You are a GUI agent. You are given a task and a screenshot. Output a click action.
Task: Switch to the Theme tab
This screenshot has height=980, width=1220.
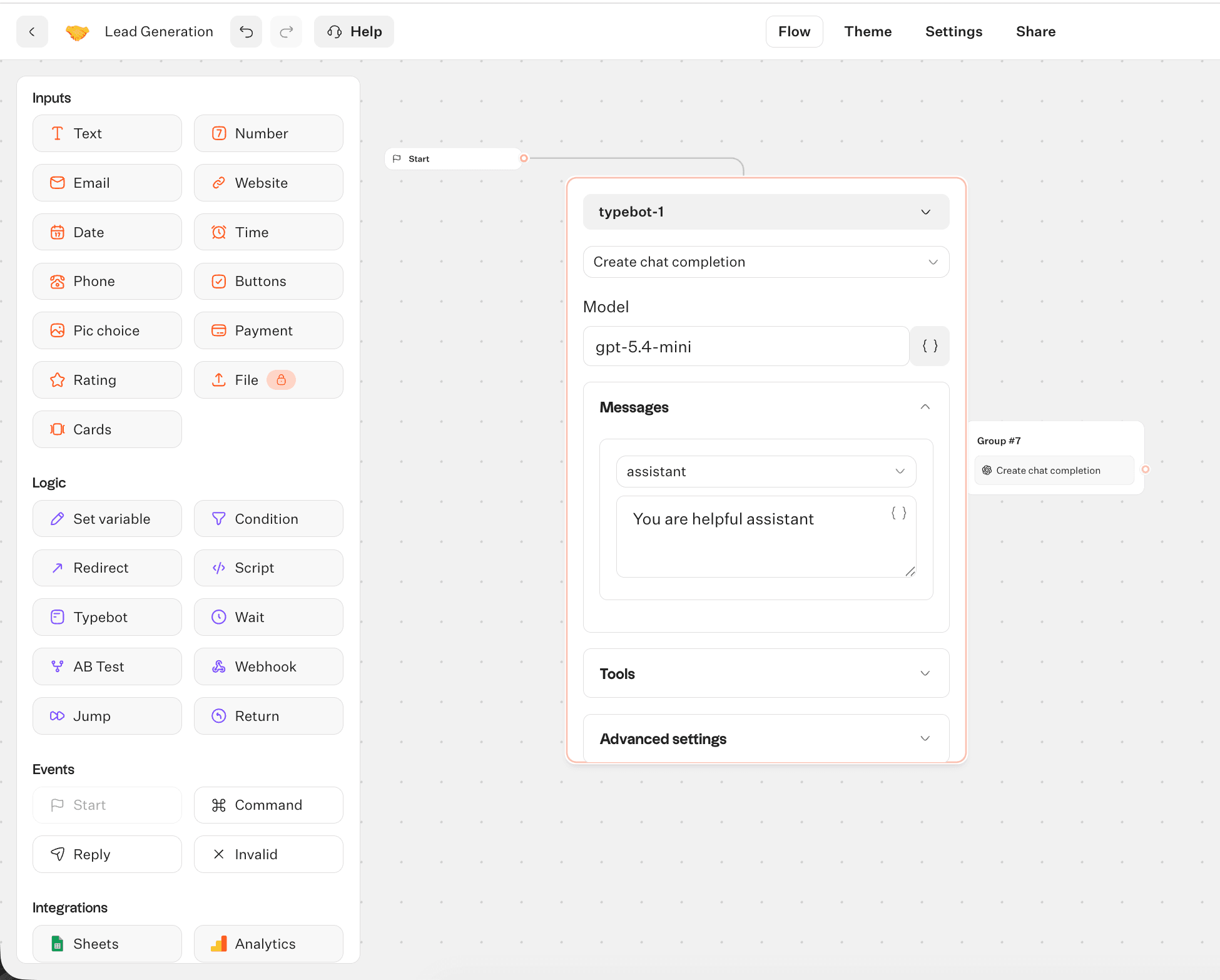pyautogui.click(x=868, y=32)
